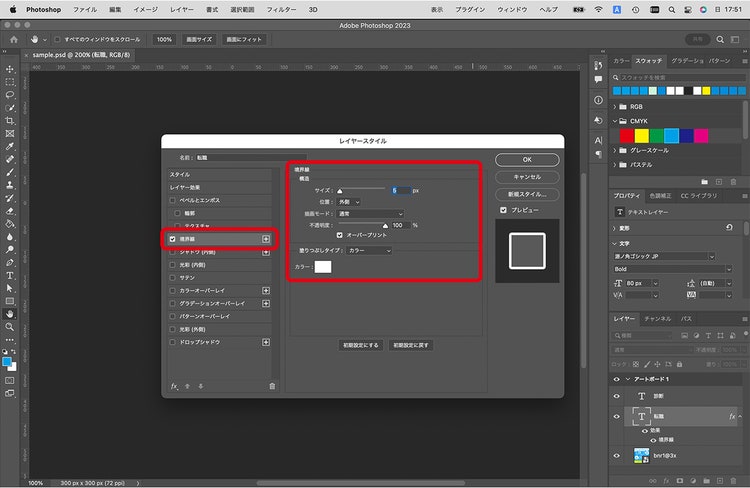The height and width of the screenshot is (488, 750).
Task: Select the Brush tool
Action: pyautogui.click(x=10, y=172)
